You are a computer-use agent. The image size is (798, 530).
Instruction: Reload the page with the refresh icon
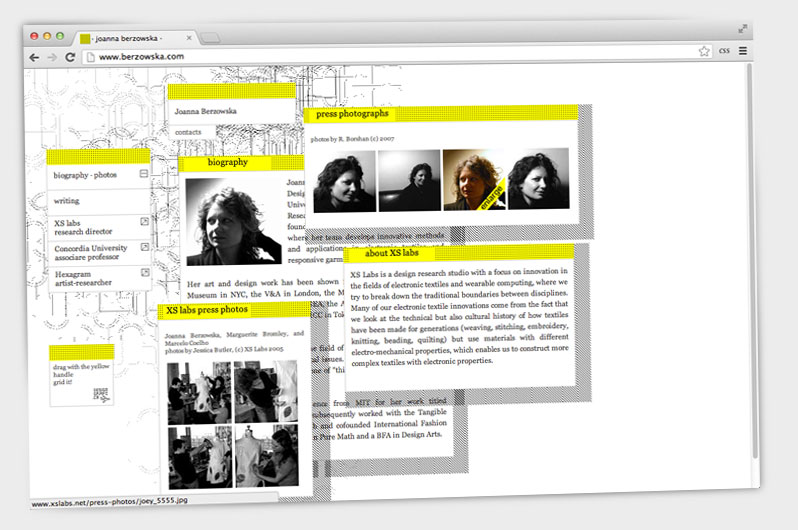pyautogui.click(x=71, y=57)
